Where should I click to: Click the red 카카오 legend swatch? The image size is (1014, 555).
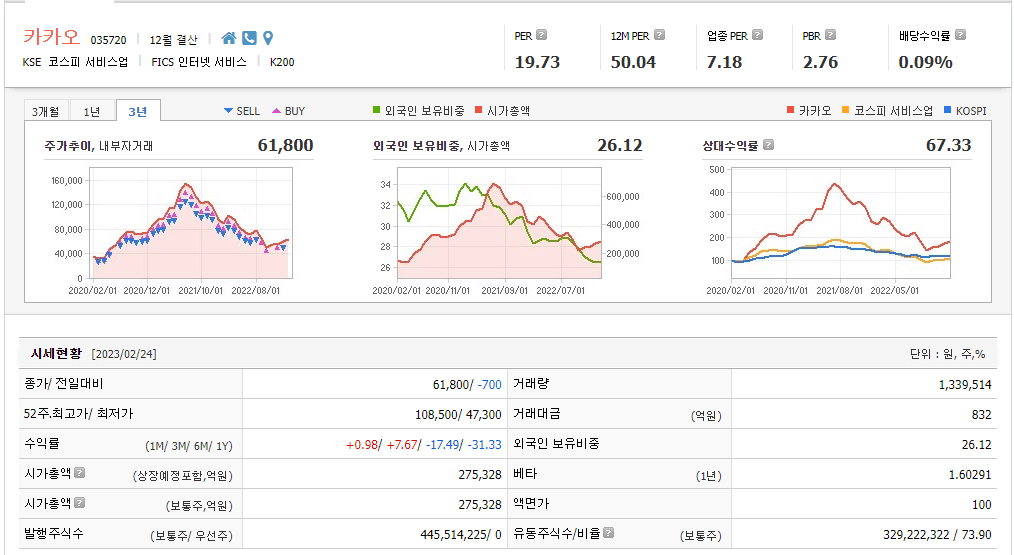790,110
